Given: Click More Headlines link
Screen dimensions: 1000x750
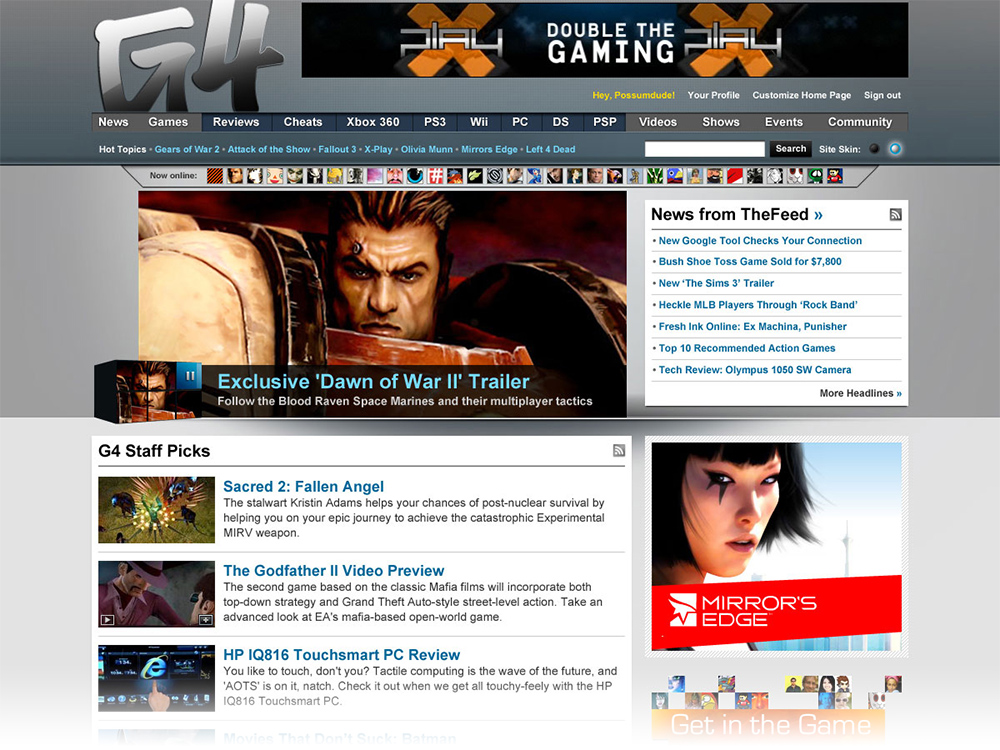Looking at the screenshot, I should pos(860,393).
